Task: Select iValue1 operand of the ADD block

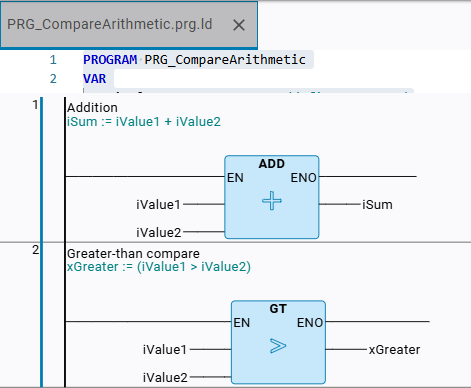Action: pyautogui.click(x=158, y=204)
